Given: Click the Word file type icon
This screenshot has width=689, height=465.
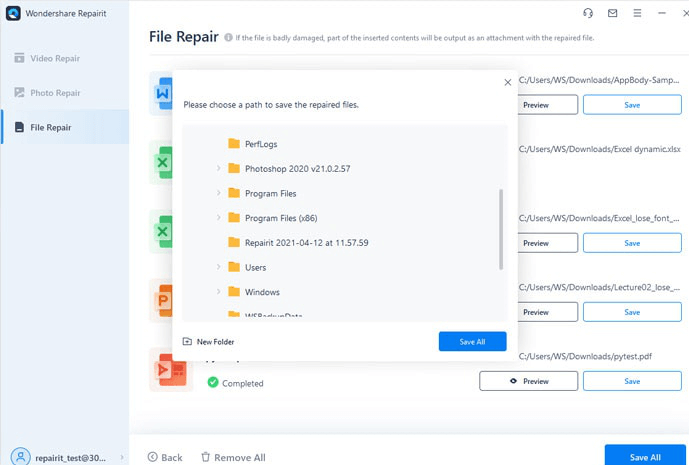Looking at the screenshot, I should pos(161,93).
